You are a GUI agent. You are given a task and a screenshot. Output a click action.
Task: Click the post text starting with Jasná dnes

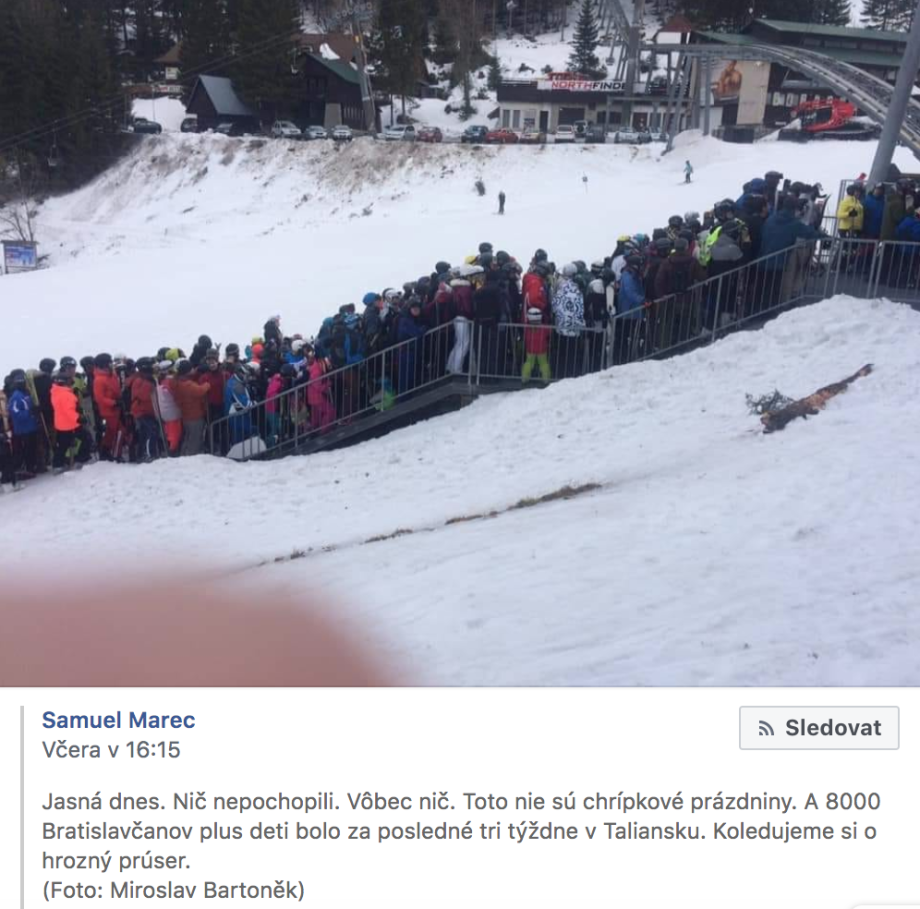point(461,830)
